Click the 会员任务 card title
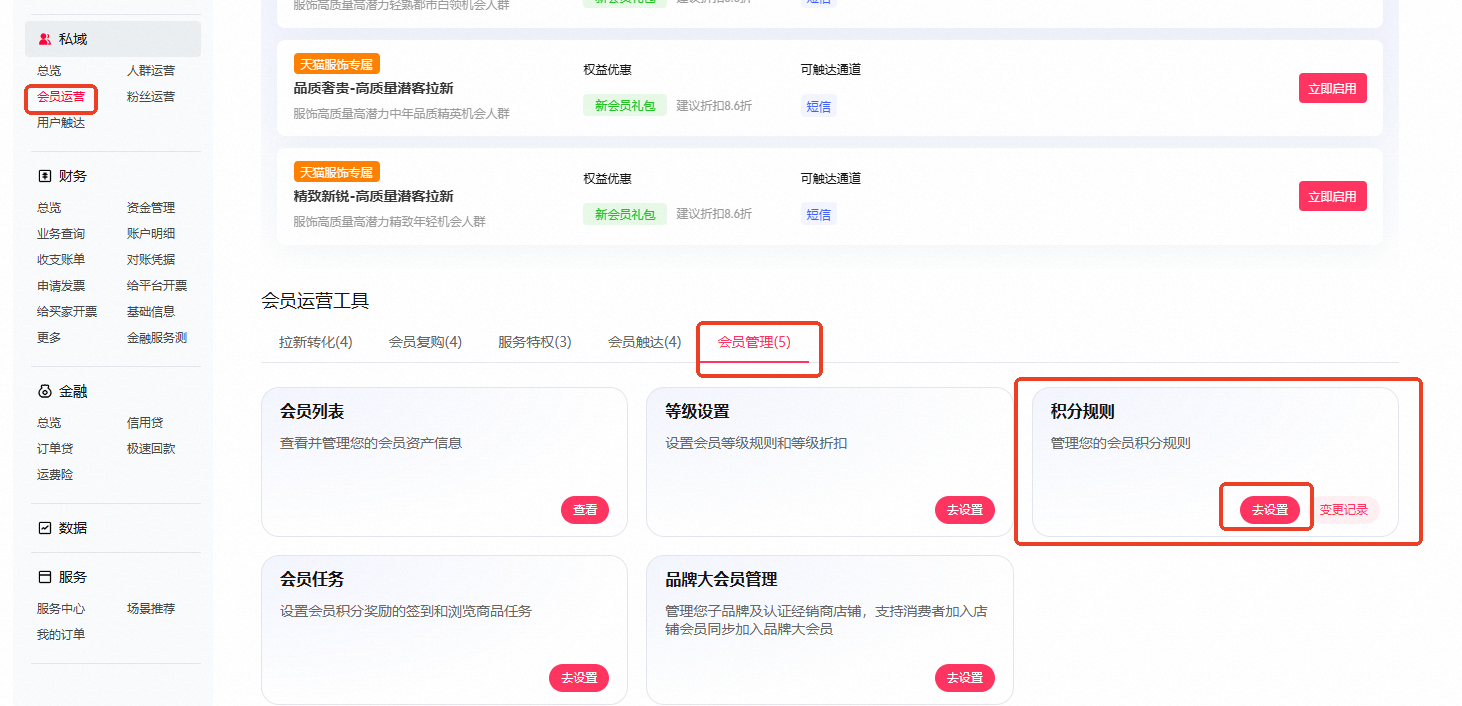The image size is (1462, 706). point(312,580)
